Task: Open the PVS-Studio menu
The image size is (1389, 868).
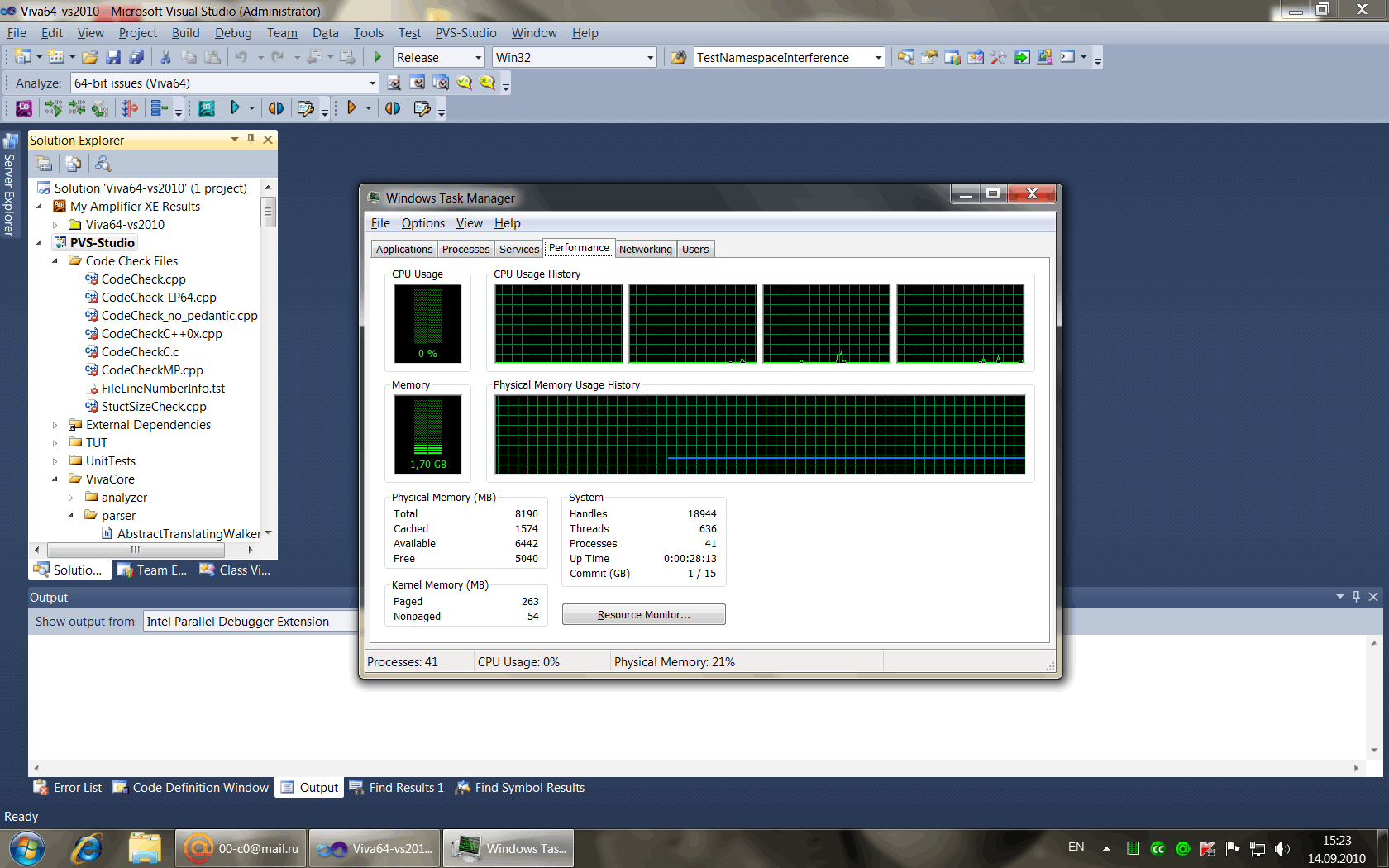Action: [x=465, y=33]
